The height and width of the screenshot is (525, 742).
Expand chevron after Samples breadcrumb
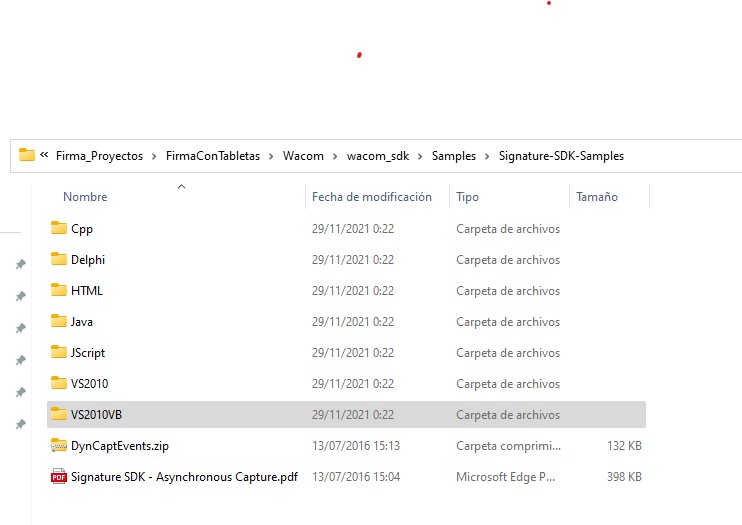(487, 156)
